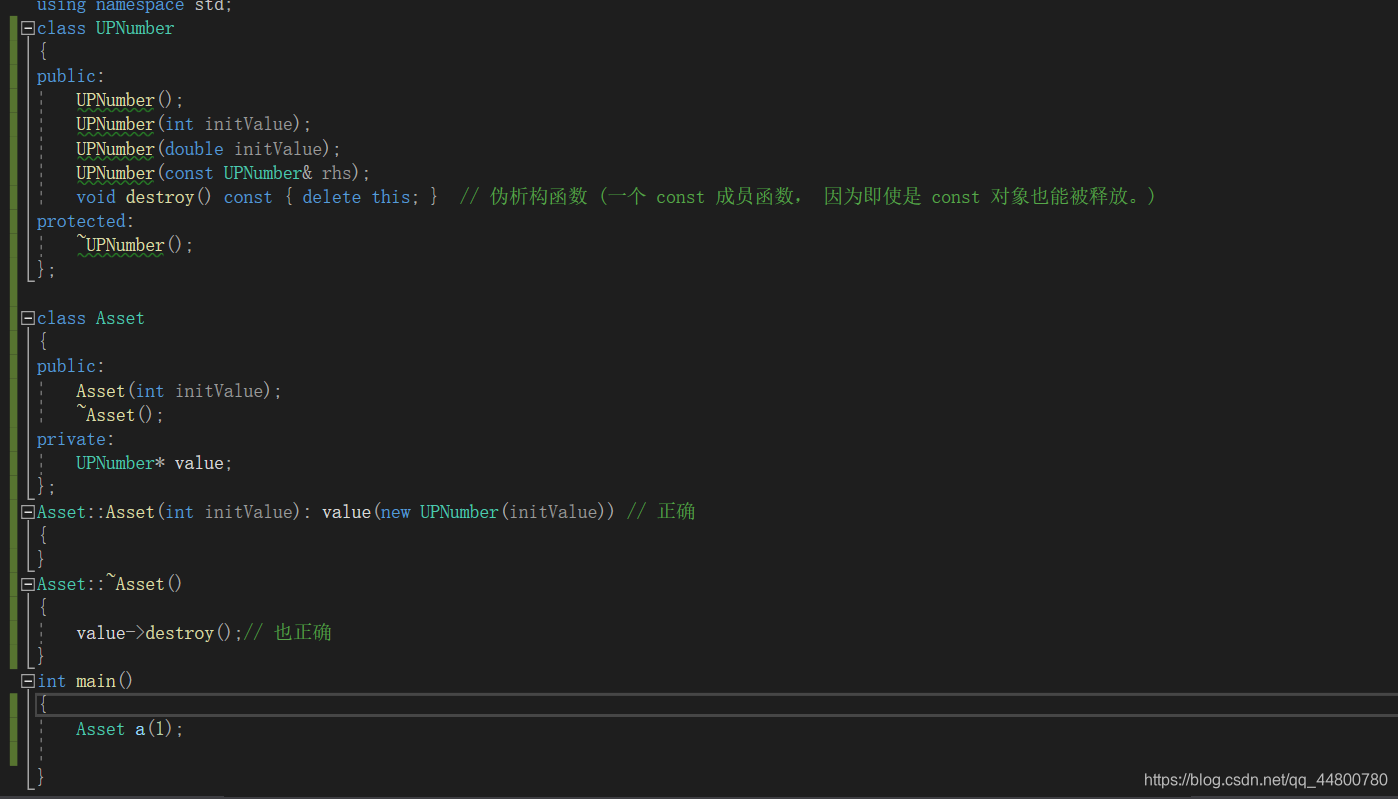The height and width of the screenshot is (799, 1398).
Task: Click 'void destroy() const' method
Action: [174, 197]
